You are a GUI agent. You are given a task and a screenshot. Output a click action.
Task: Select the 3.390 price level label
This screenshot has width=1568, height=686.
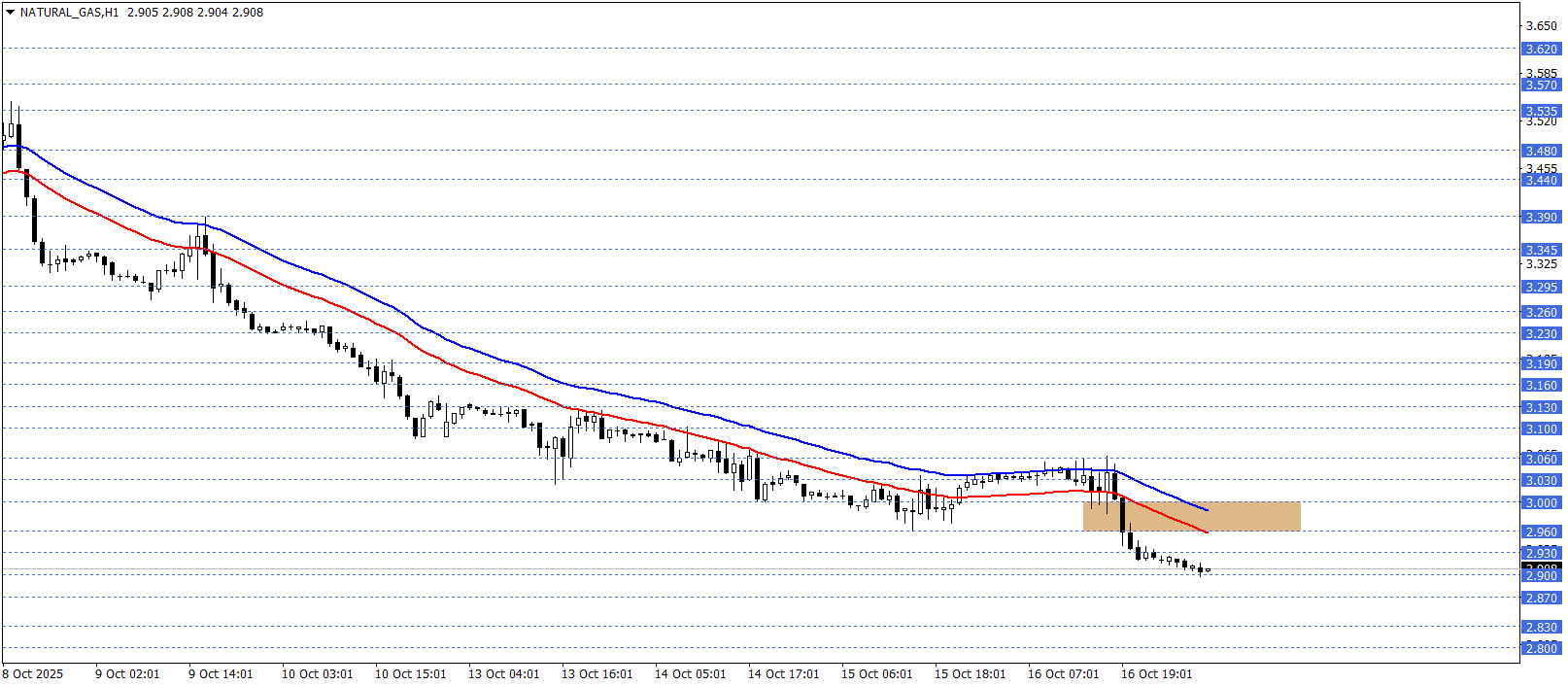click(x=1541, y=218)
